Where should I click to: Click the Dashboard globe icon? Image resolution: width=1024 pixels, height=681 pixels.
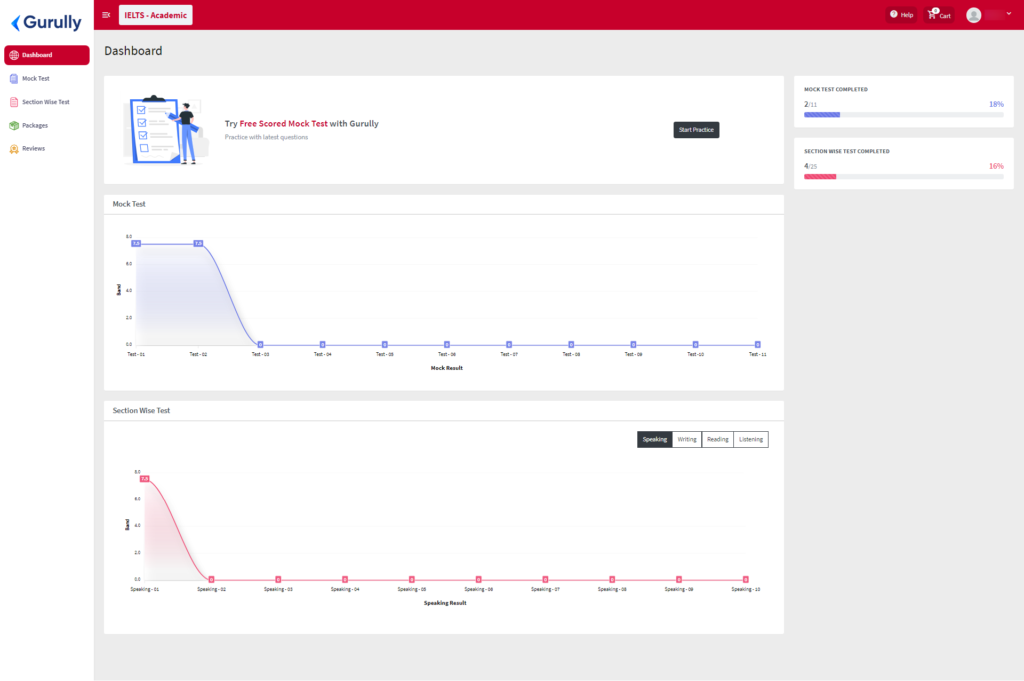(x=14, y=55)
